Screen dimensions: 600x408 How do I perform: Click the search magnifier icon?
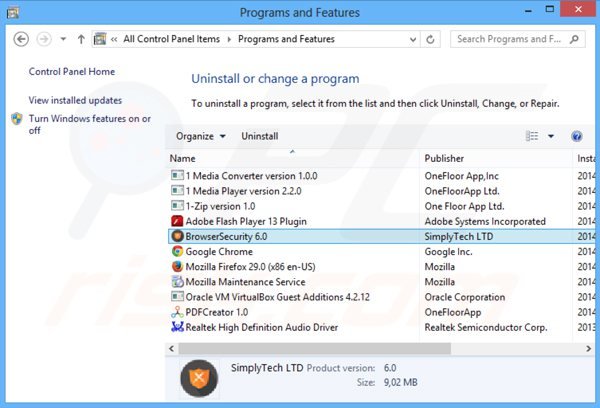(x=574, y=39)
